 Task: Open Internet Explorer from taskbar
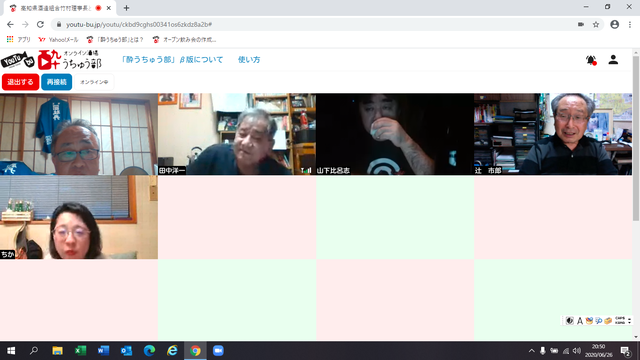pyautogui.click(x=172, y=351)
